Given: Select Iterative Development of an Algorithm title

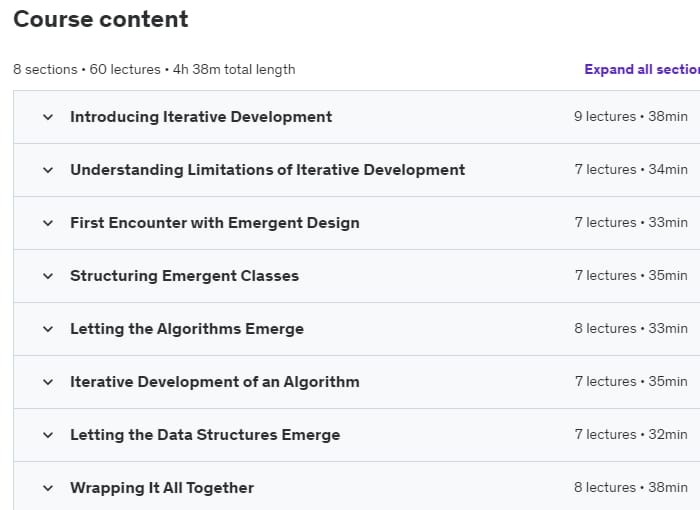Looking at the screenshot, I should pos(215,382).
